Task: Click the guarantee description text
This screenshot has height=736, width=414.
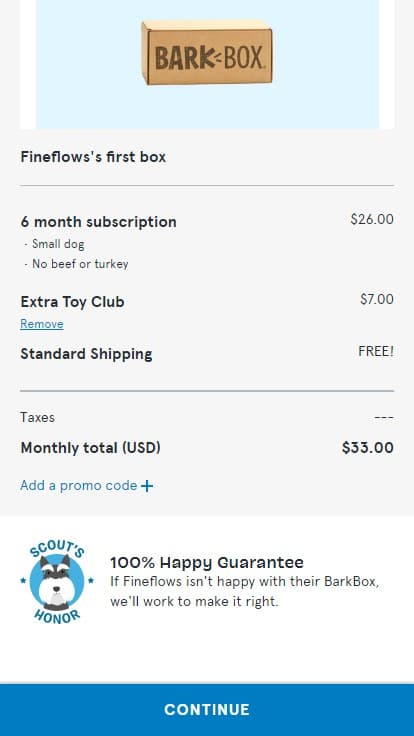Action: [x=245, y=591]
